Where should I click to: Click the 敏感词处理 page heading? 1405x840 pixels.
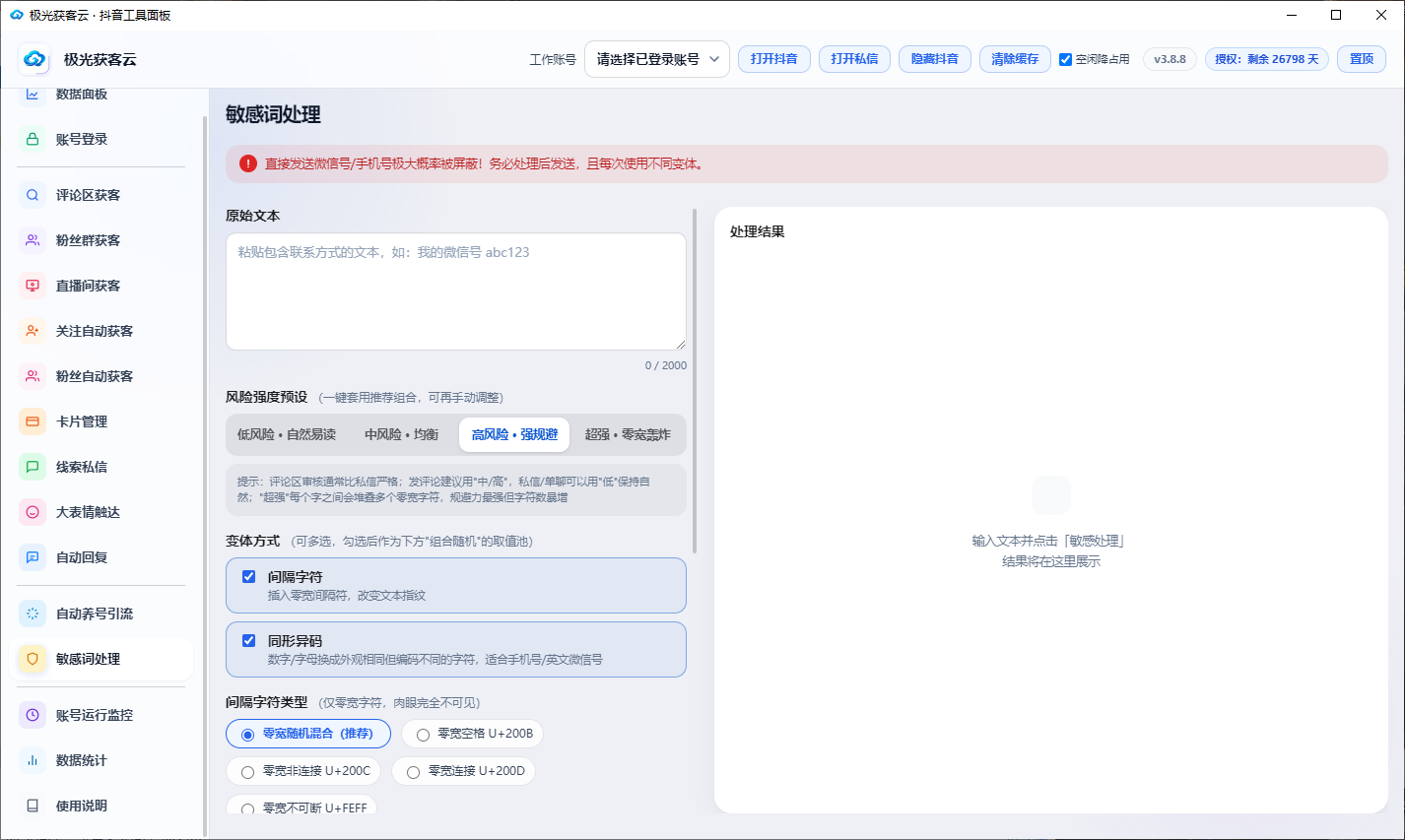pyautogui.click(x=273, y=114)
